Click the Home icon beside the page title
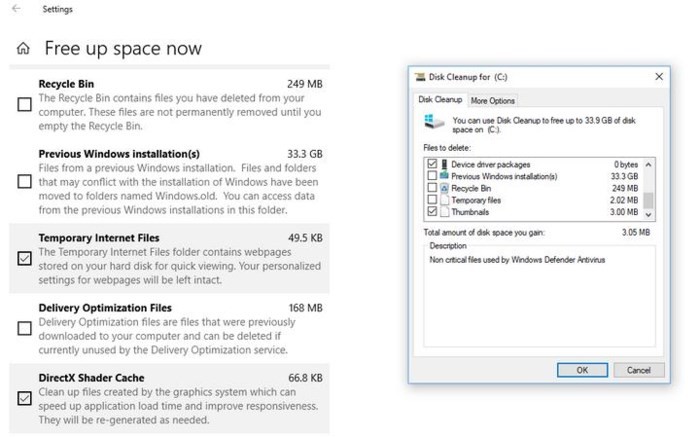 coord(23,49)
